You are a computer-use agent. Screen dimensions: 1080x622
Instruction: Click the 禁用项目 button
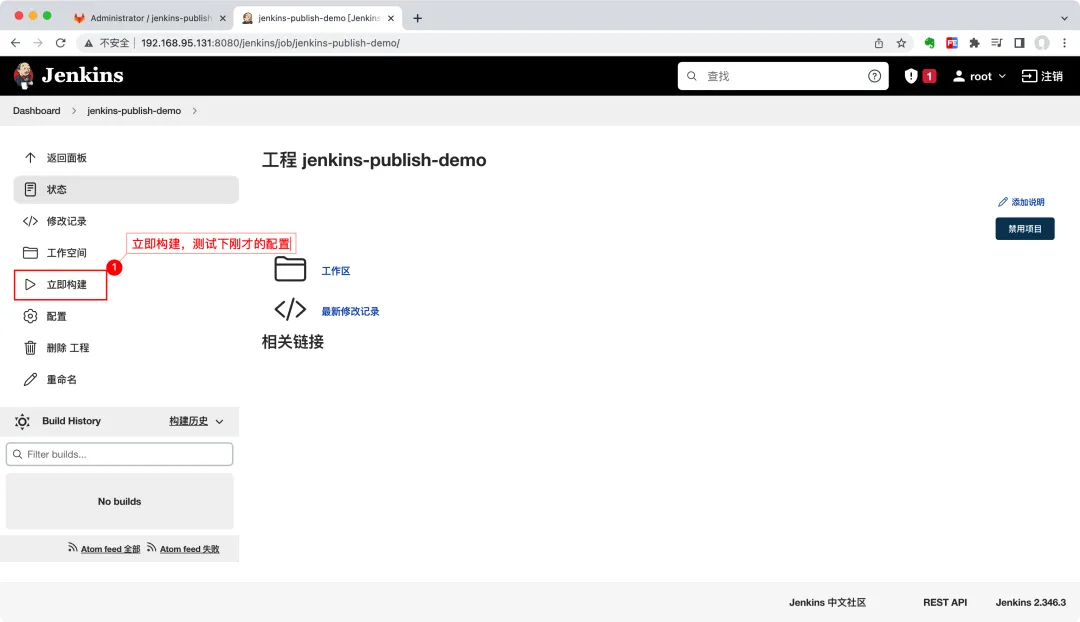click(1025, 229)
